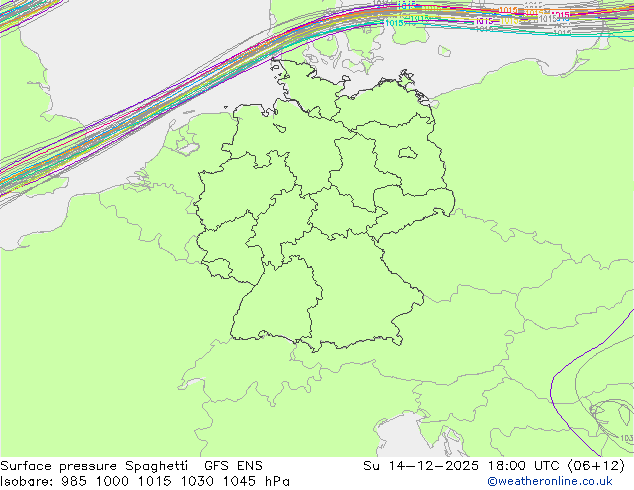The height and width of the screenshot is (490, 634).
Task: Click the weatheronline.co.uk copyright link
Action: coord(549,481)
